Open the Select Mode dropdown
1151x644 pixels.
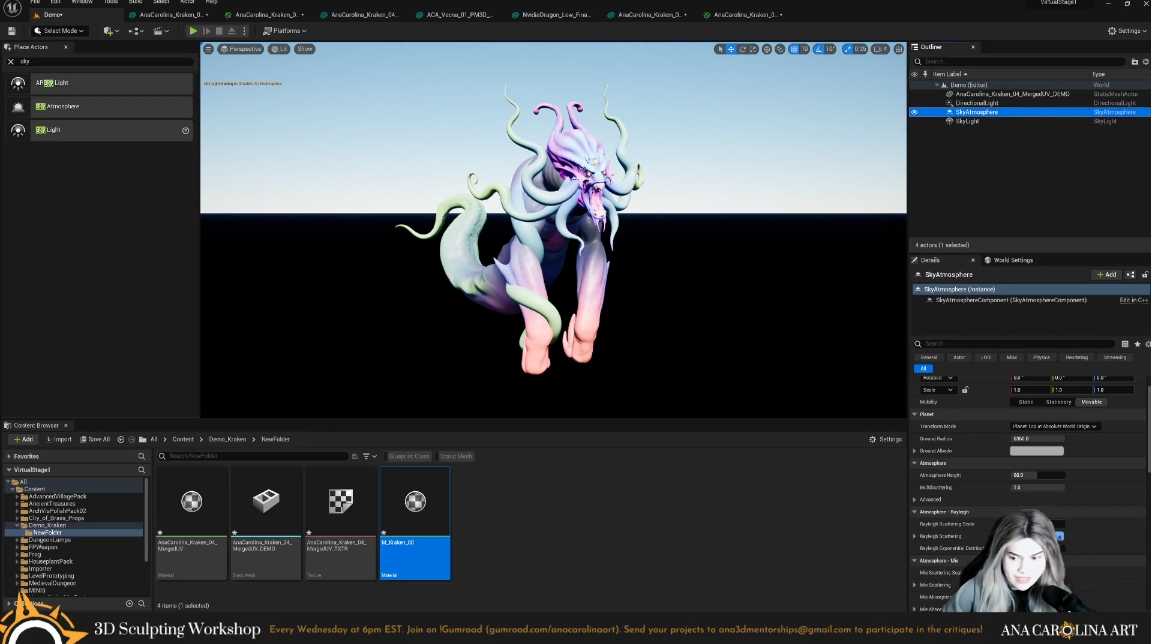pyautogui.click(x=59, y=31)
